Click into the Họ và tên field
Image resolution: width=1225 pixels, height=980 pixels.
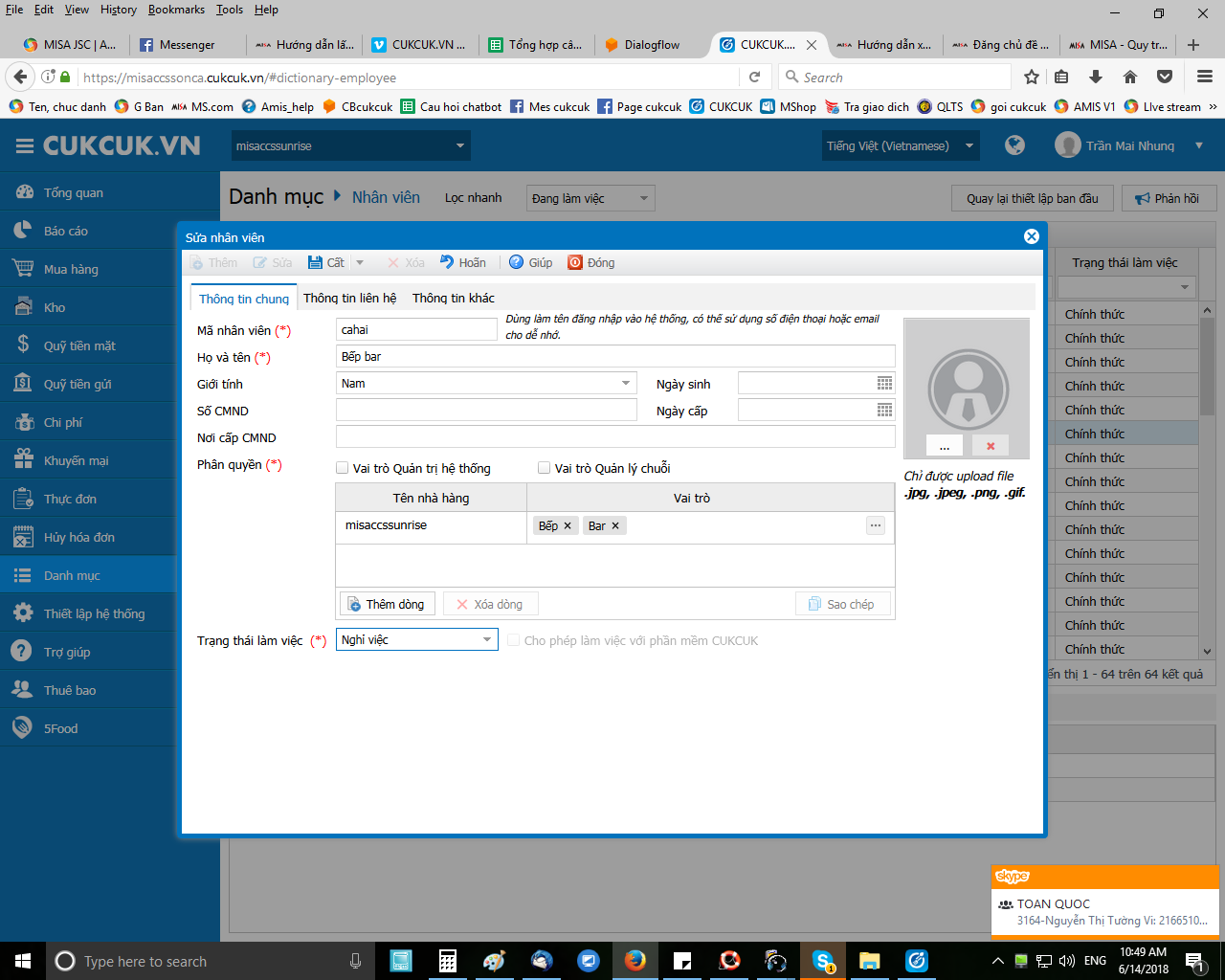(615, 356)
